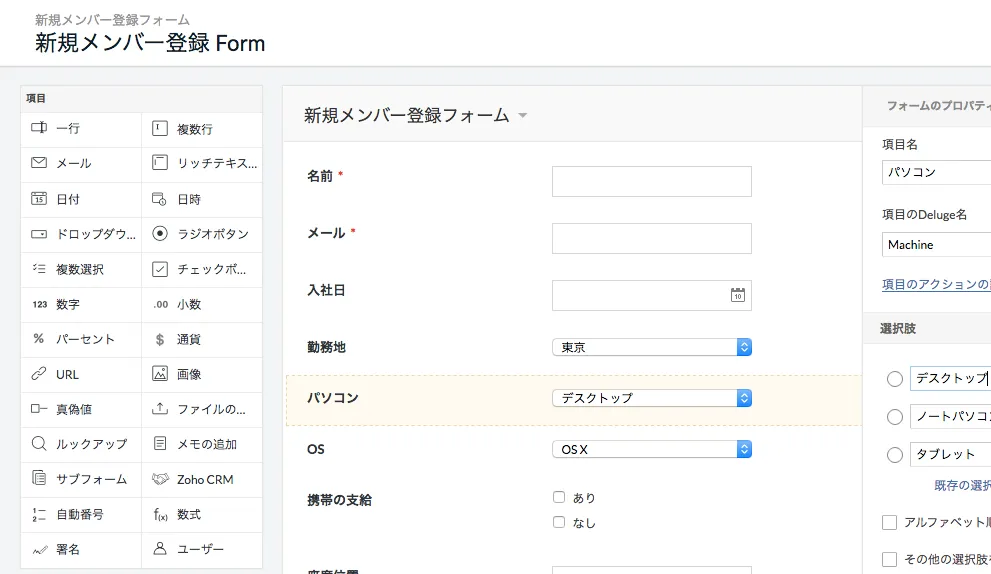Pick the 画像 image field icon
The height and width of the screenshot is (574, 991).
pyautogui.click(x=159, y=374)
